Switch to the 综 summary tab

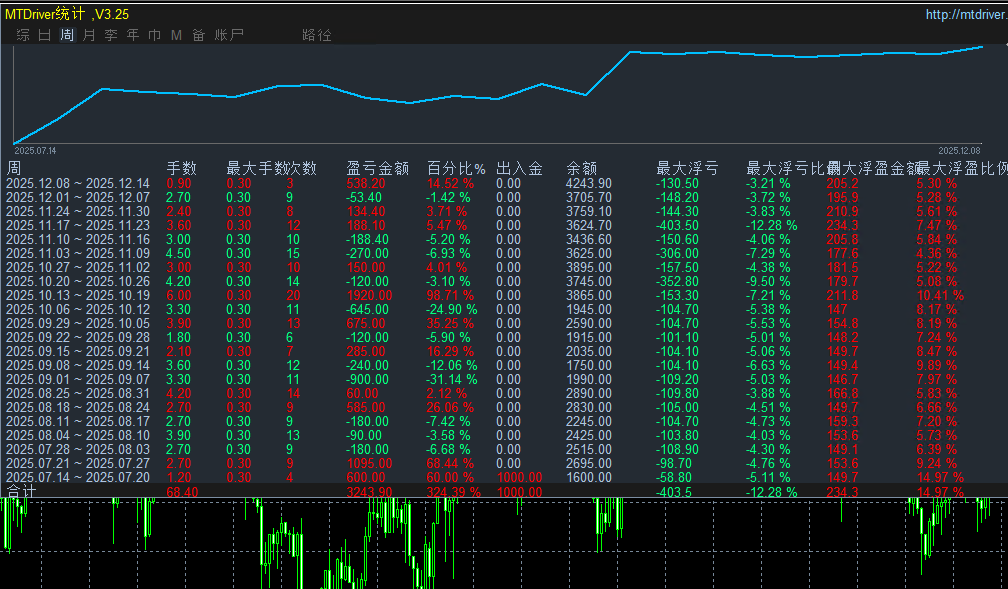click(23, 35)
